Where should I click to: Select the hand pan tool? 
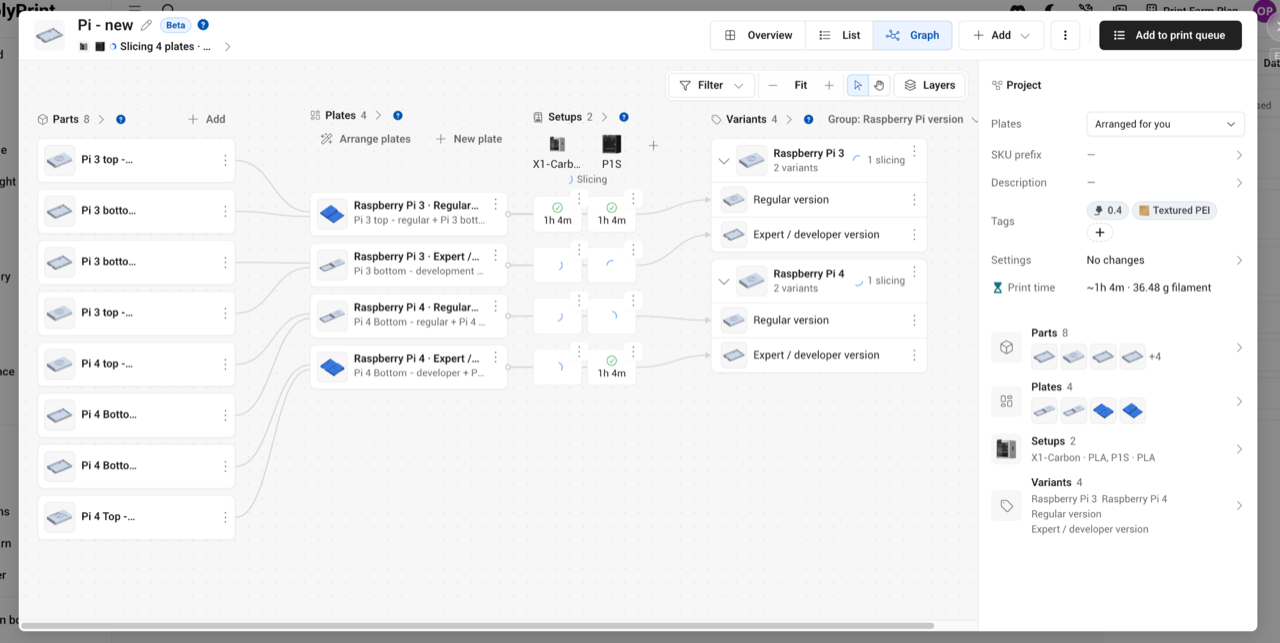pos(879,85)
